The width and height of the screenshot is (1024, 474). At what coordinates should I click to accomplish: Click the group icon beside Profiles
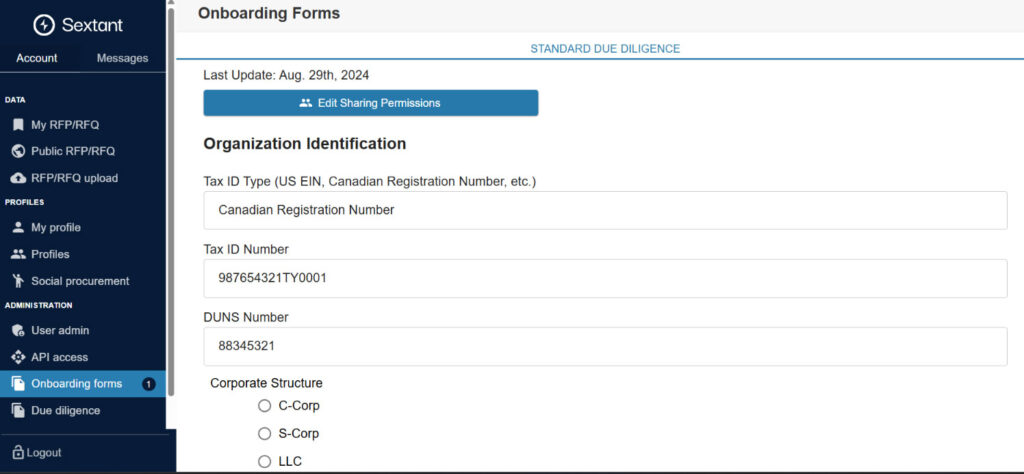click(x=18, y=254)
